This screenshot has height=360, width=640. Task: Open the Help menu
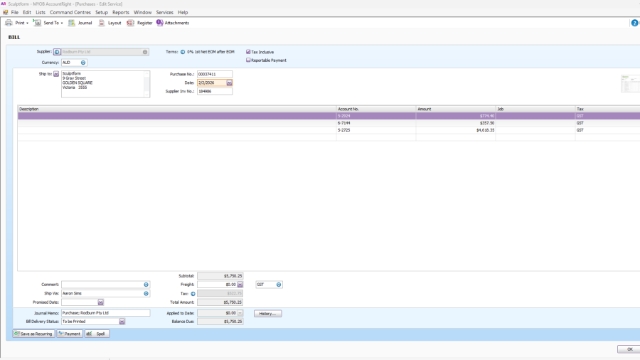point(183,12)
